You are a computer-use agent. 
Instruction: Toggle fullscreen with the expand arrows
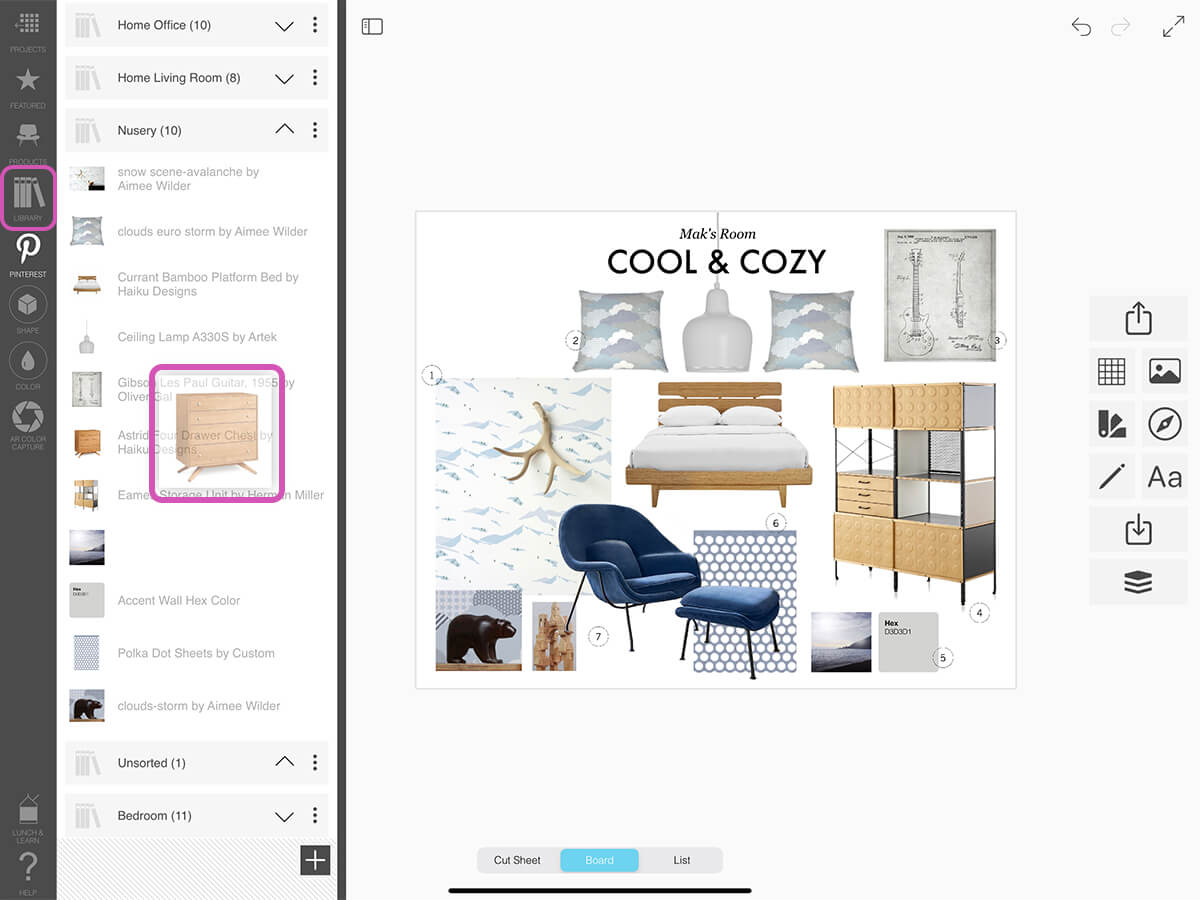(x=1173, y=27)
